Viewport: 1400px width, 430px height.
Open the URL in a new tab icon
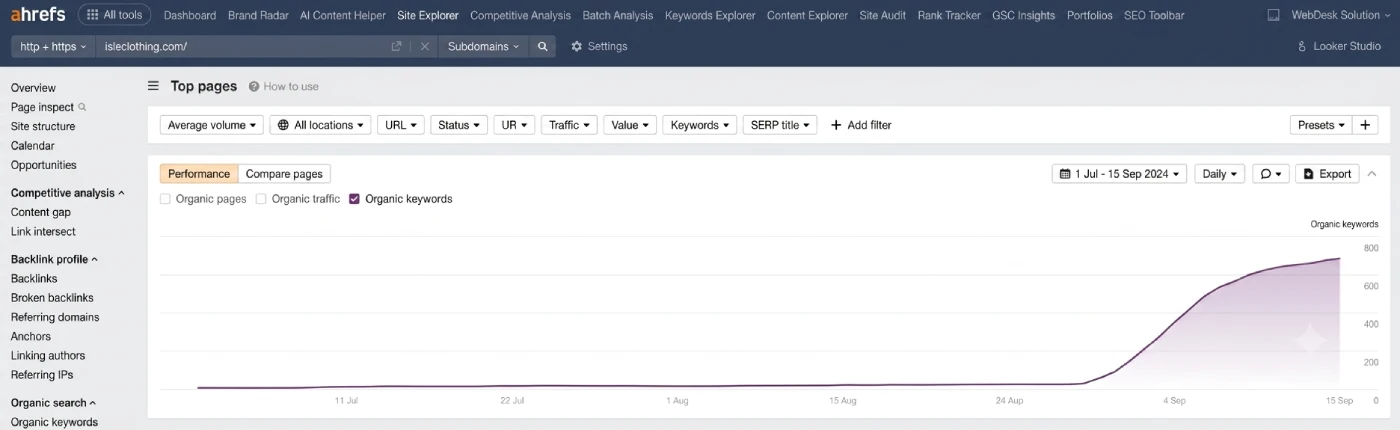click(397, 46)
